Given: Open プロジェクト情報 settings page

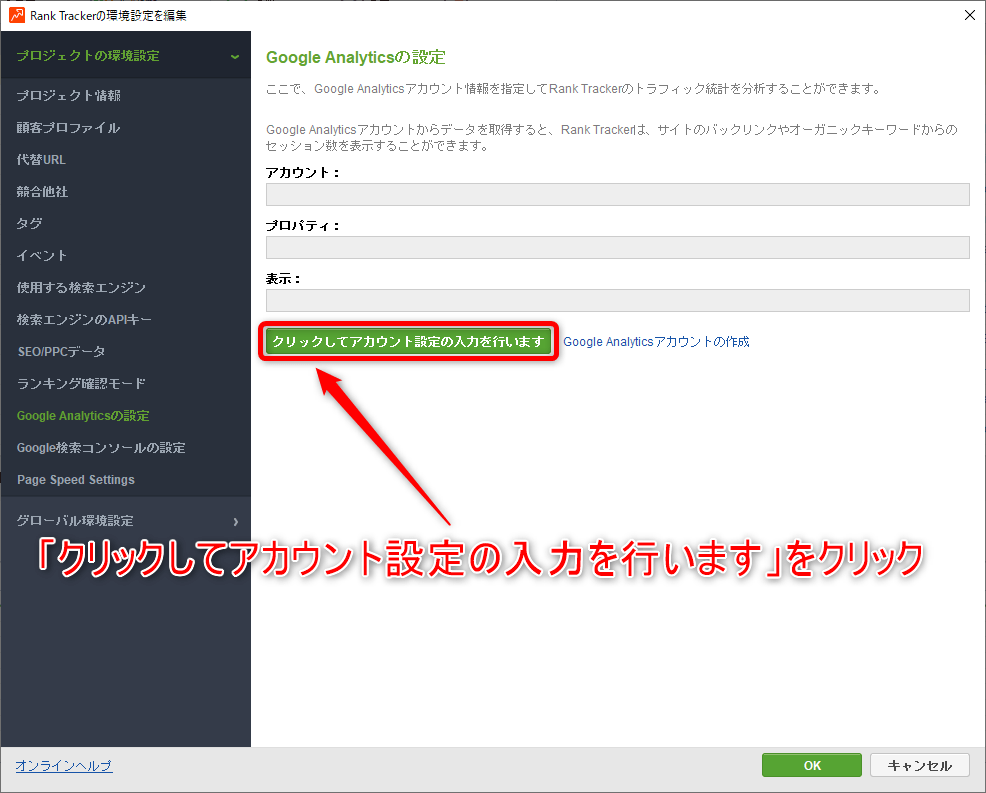Looking at the screenshot, I should point(69,96).
